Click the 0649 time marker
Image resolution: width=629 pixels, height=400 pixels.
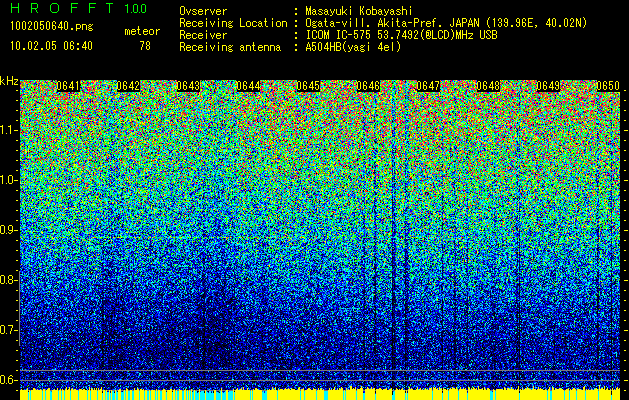[x=548, y=86]
